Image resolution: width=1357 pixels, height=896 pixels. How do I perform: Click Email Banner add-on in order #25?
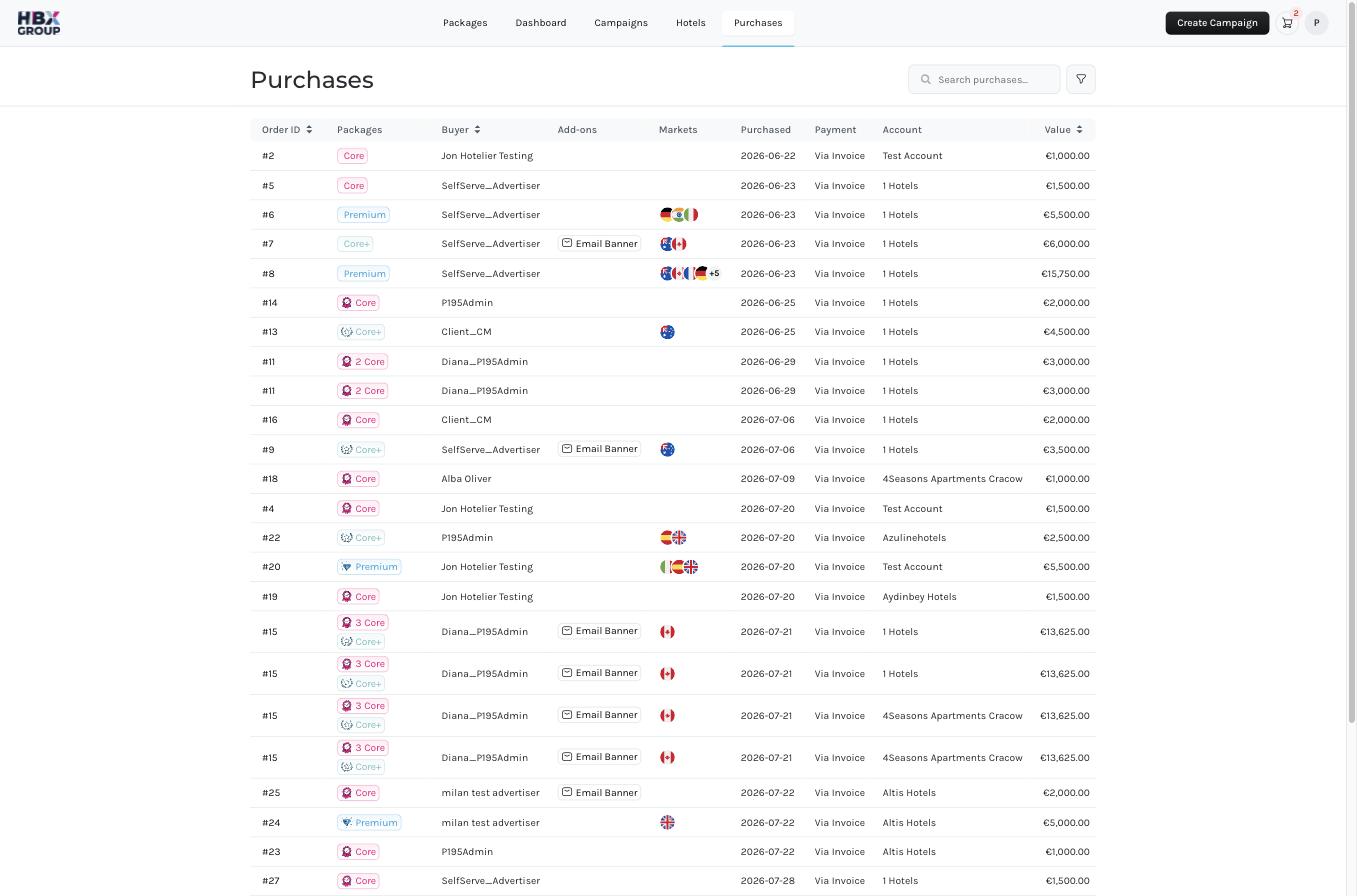point(599,793)
